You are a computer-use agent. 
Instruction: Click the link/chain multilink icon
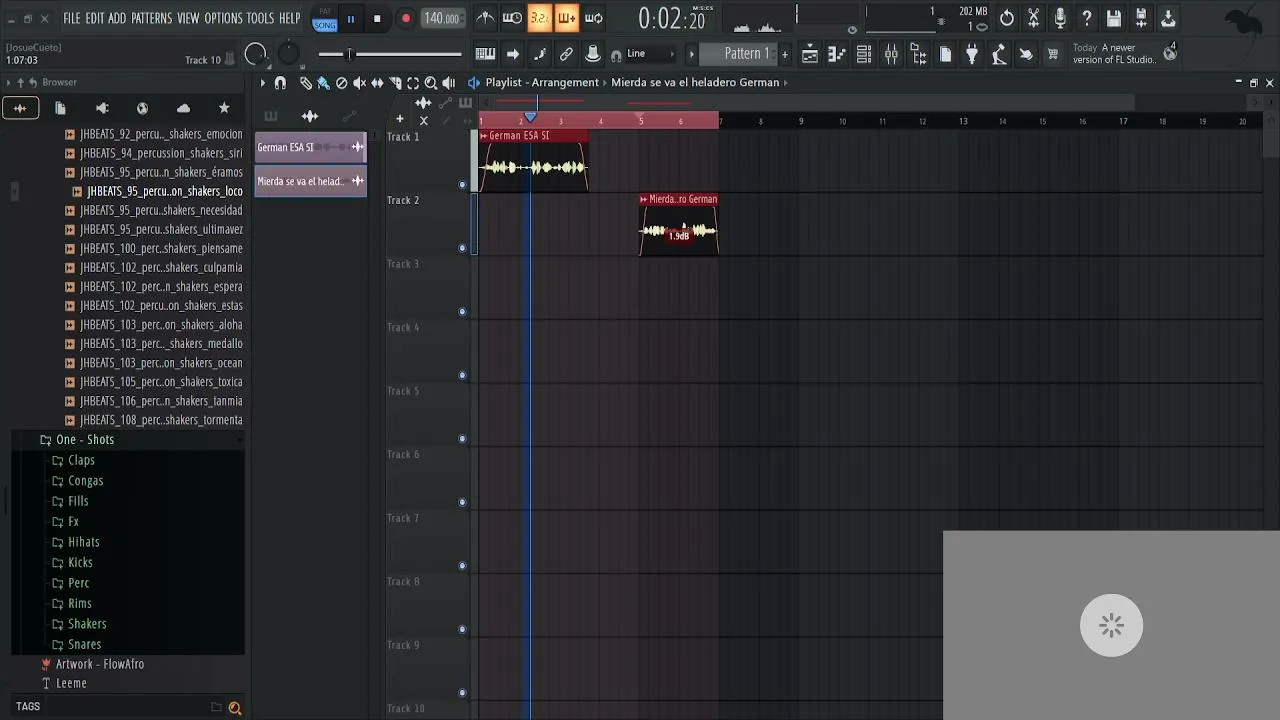pyautogui.click(x=566, y=54)
